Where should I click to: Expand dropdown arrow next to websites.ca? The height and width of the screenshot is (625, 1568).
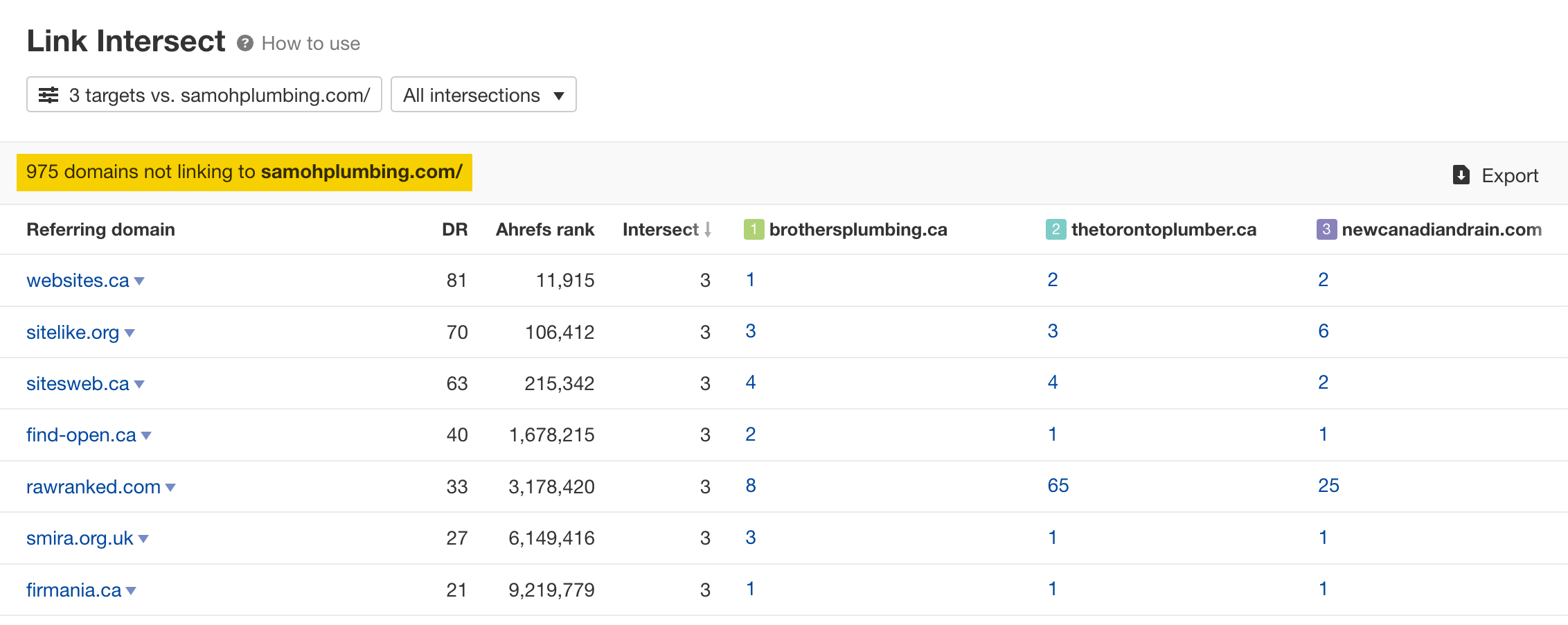[x=139, y=281]
